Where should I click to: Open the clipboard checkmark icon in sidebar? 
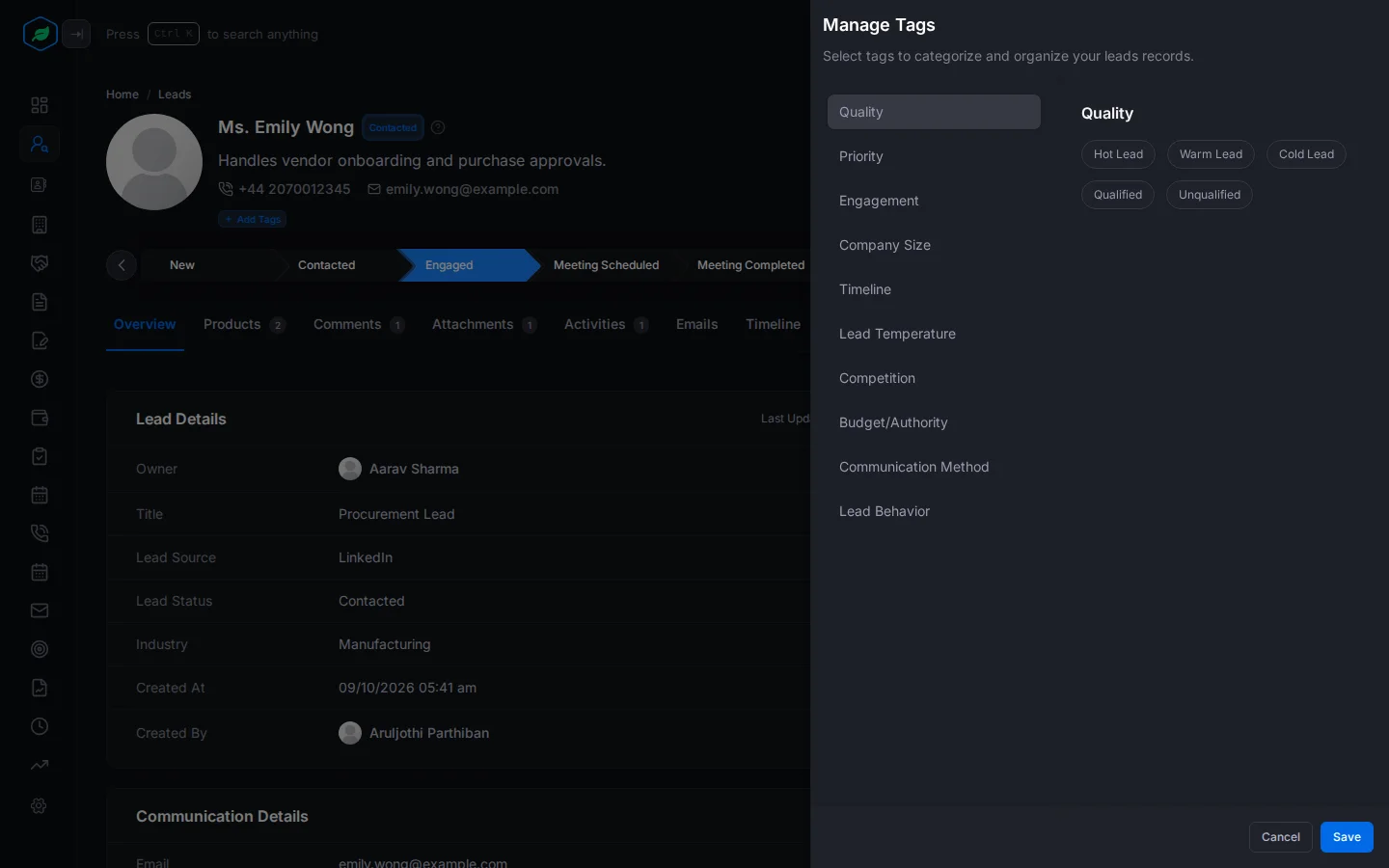click(40, 456)
